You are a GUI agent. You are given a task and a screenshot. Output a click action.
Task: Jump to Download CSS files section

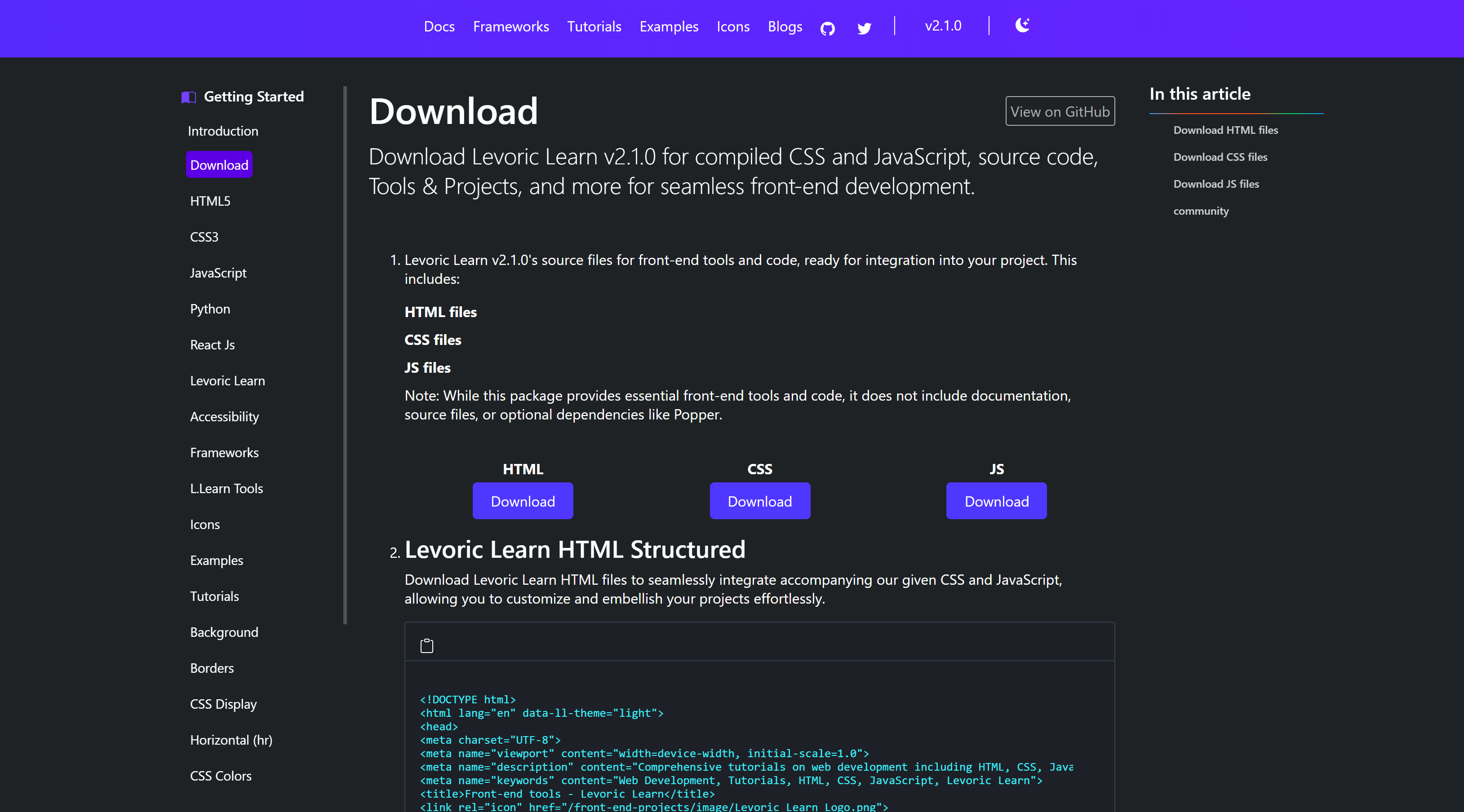[1220, 157]
